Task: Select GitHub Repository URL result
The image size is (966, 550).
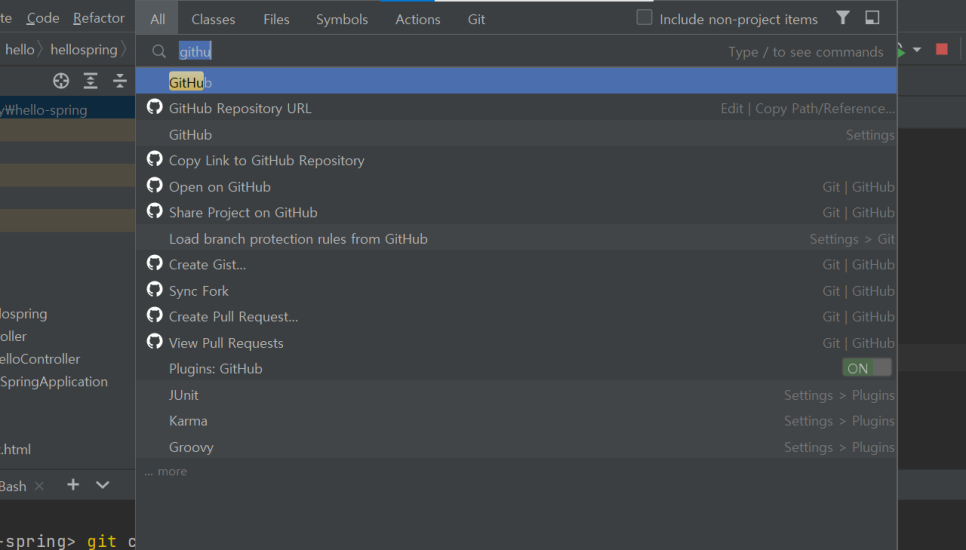Action: tap(516, 108)
